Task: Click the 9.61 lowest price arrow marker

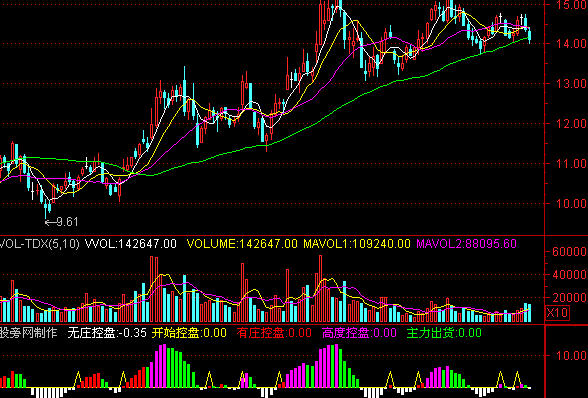Action: click(62, 222)
